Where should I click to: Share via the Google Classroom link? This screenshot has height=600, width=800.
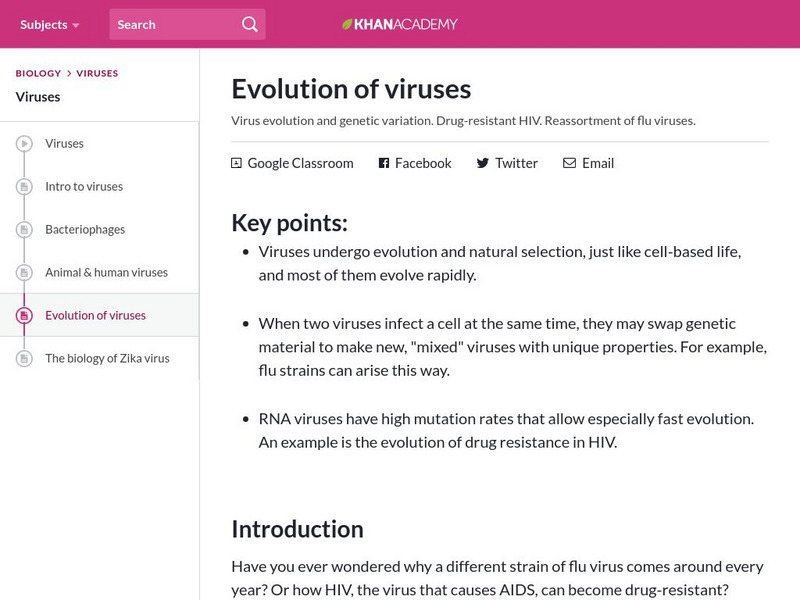pyautogui.click(x=300, y=163)
